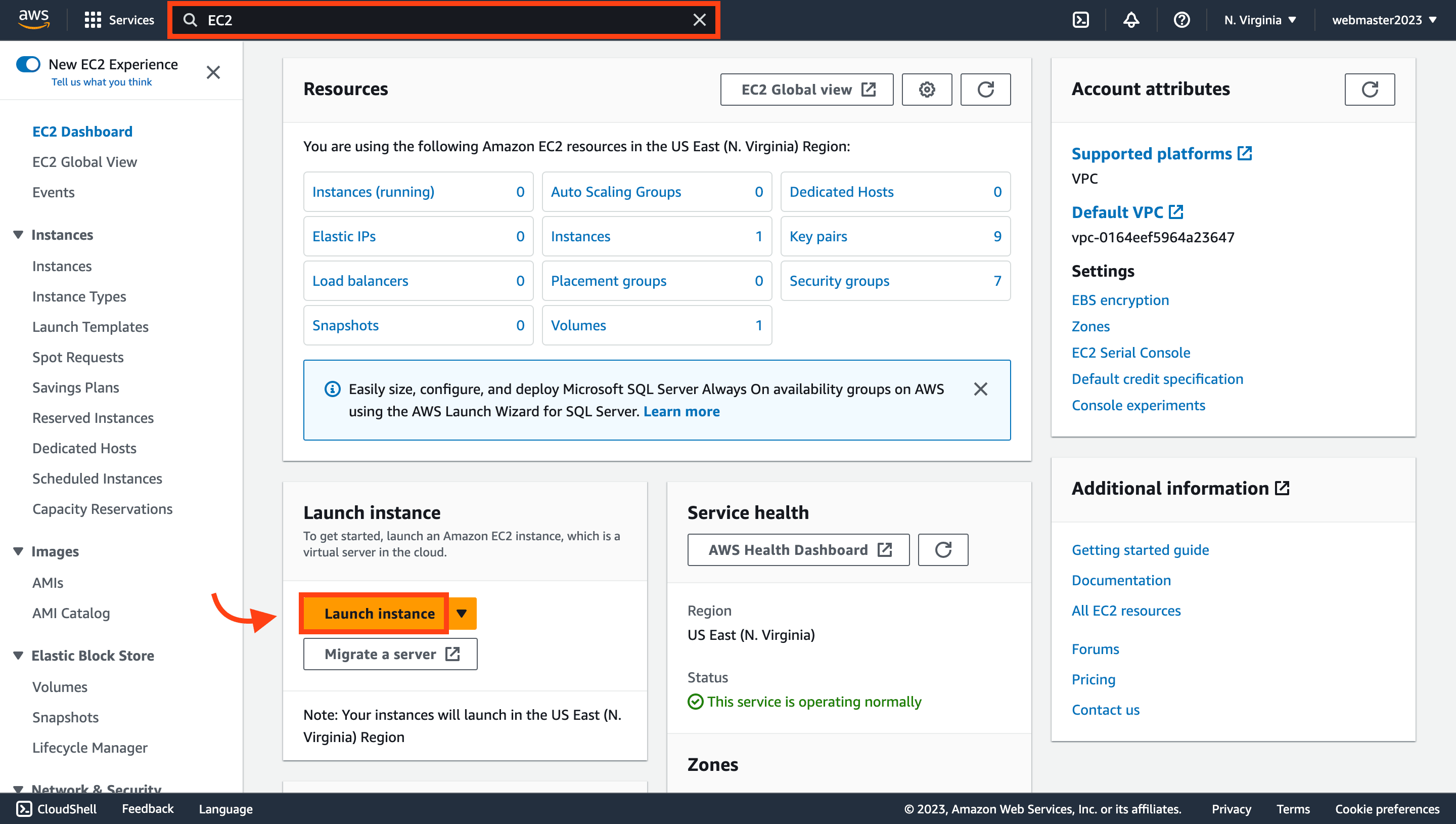Click the EC2 Global view button

pyautogui.click(x=807, y=90)
